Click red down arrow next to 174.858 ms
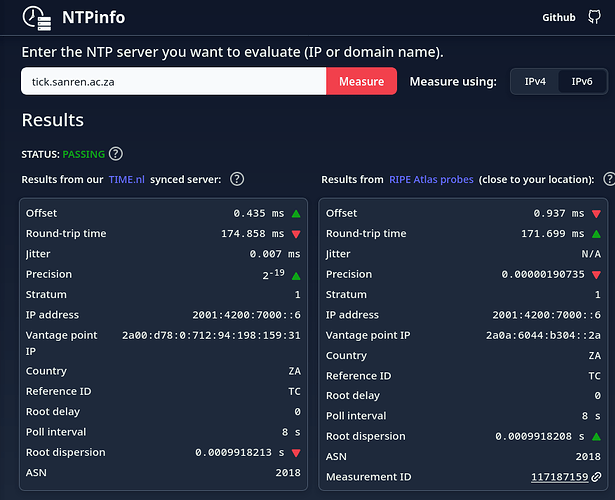Screen dimensions: 615x500 (x=296, y=234)
